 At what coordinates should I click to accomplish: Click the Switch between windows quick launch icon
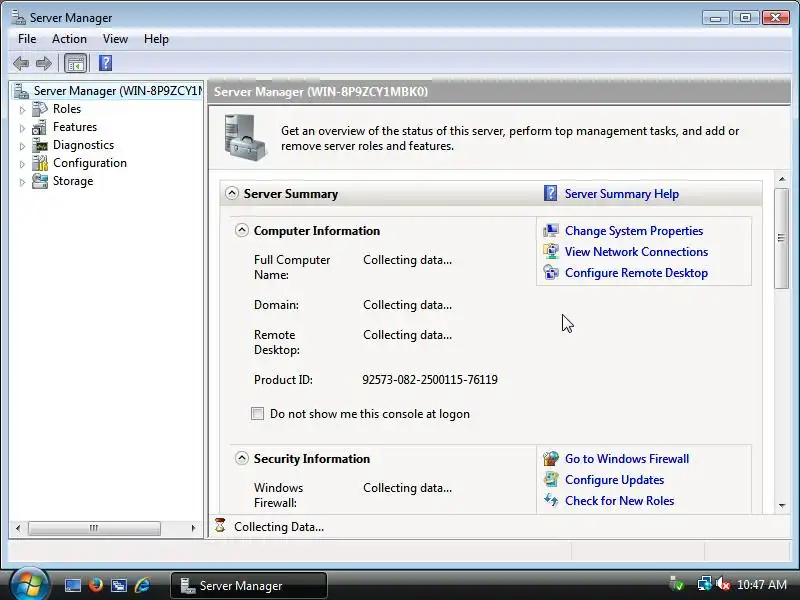pyautogui.click(x=119, y=585)
